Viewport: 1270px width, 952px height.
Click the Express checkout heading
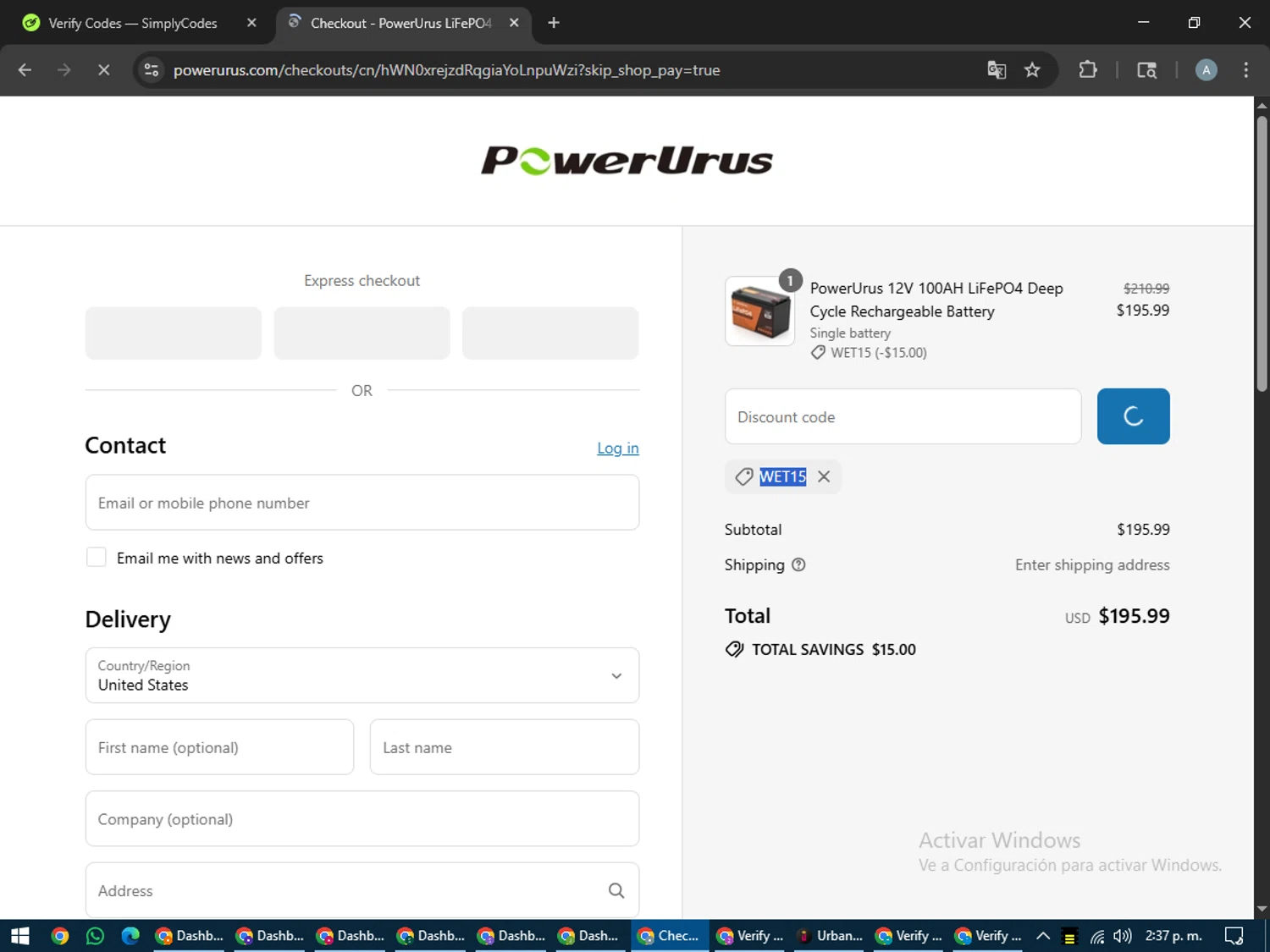tap(362, 280)
